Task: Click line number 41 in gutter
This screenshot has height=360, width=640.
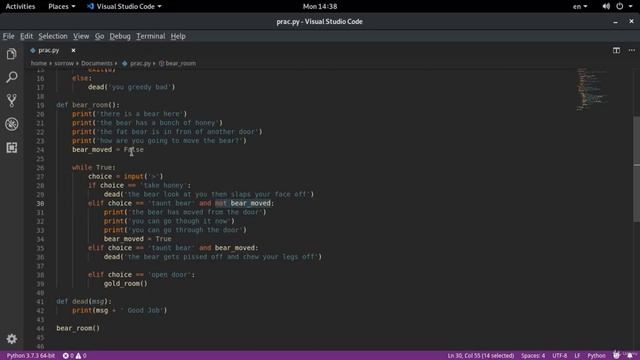Action: click(x=40, y=302)
